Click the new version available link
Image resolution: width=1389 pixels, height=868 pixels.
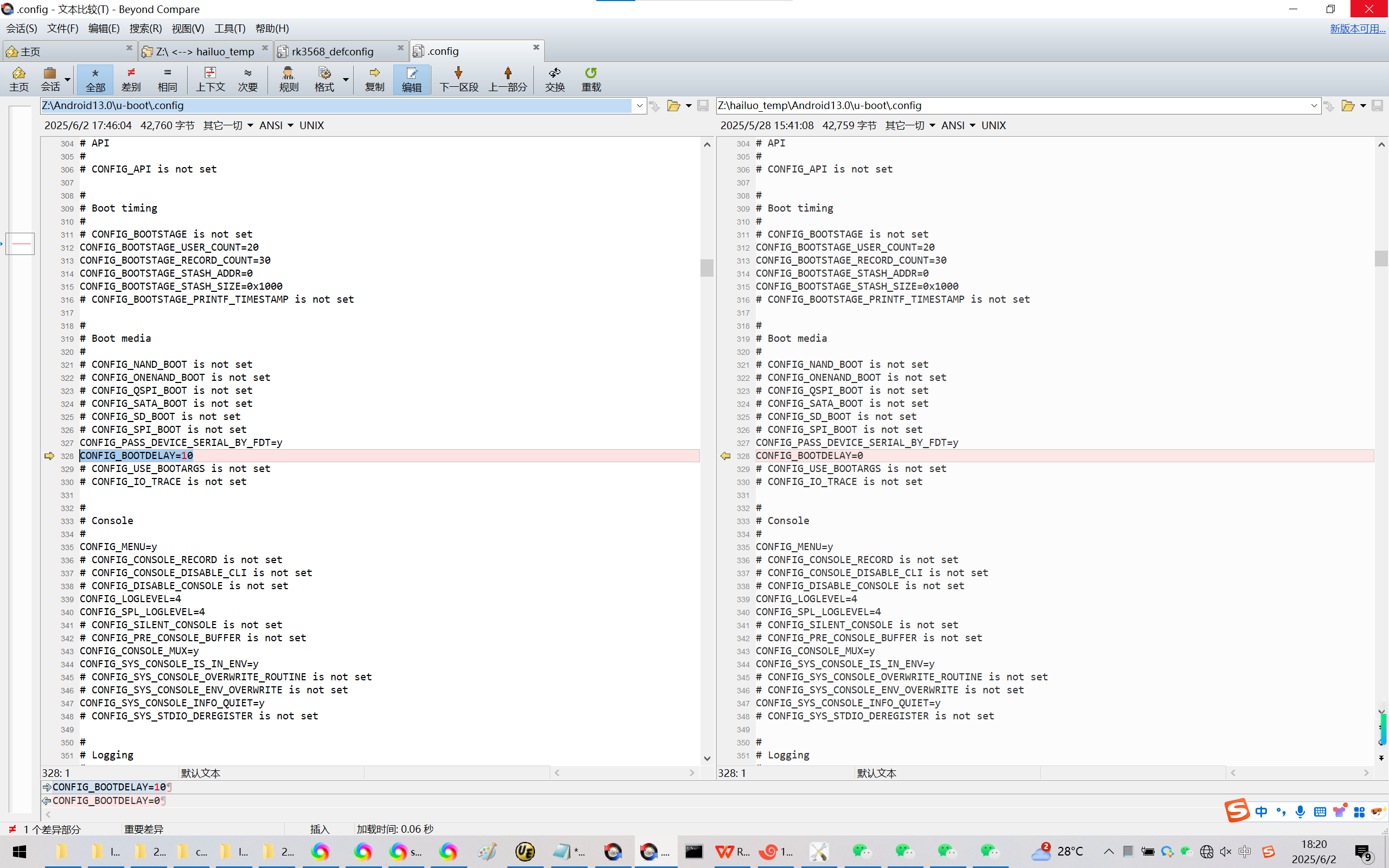point(1357,28)
